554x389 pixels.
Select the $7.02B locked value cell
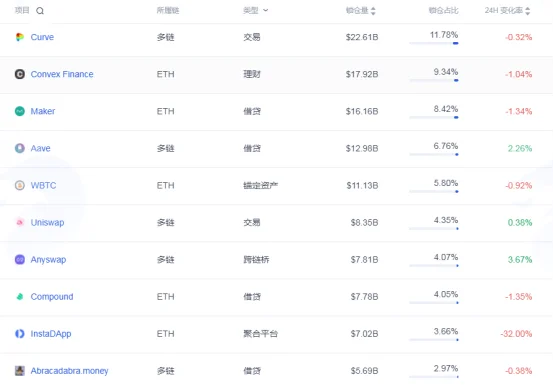click(x=364, y=334)
